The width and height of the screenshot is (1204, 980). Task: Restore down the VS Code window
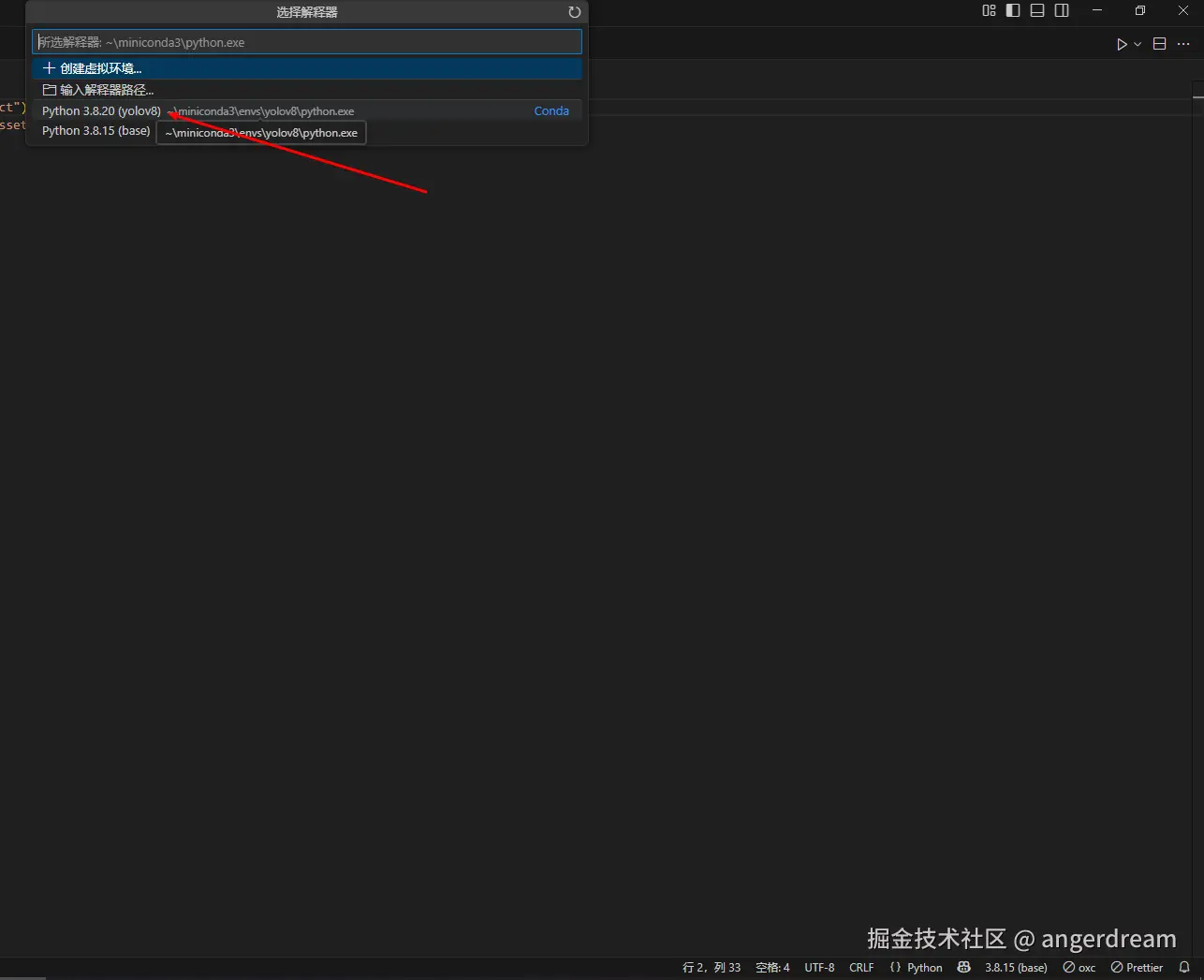pos(1140,10)
